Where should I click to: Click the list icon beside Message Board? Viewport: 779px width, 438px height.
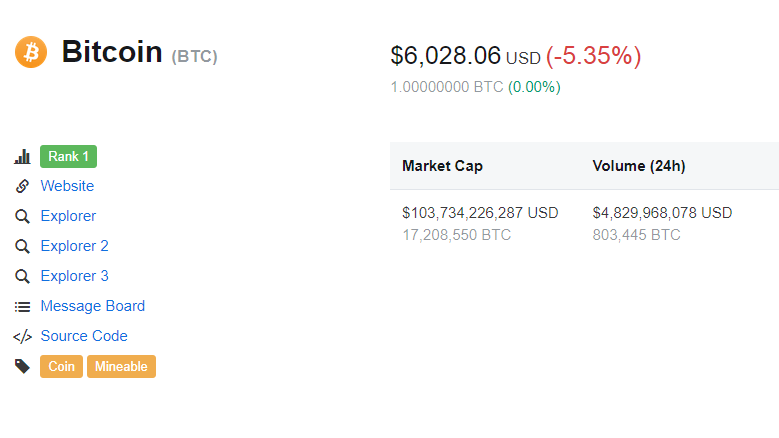(22, 306)
